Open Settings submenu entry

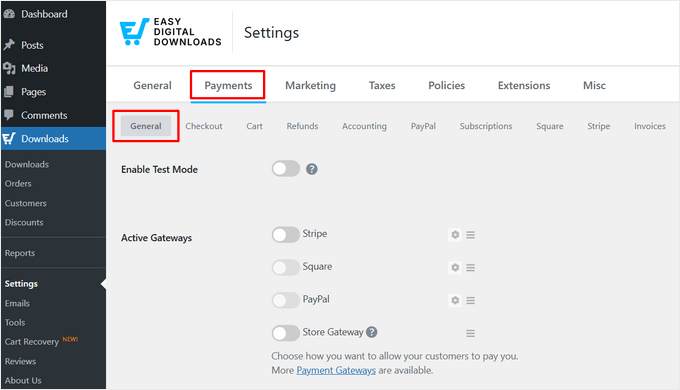pos(21,284)
